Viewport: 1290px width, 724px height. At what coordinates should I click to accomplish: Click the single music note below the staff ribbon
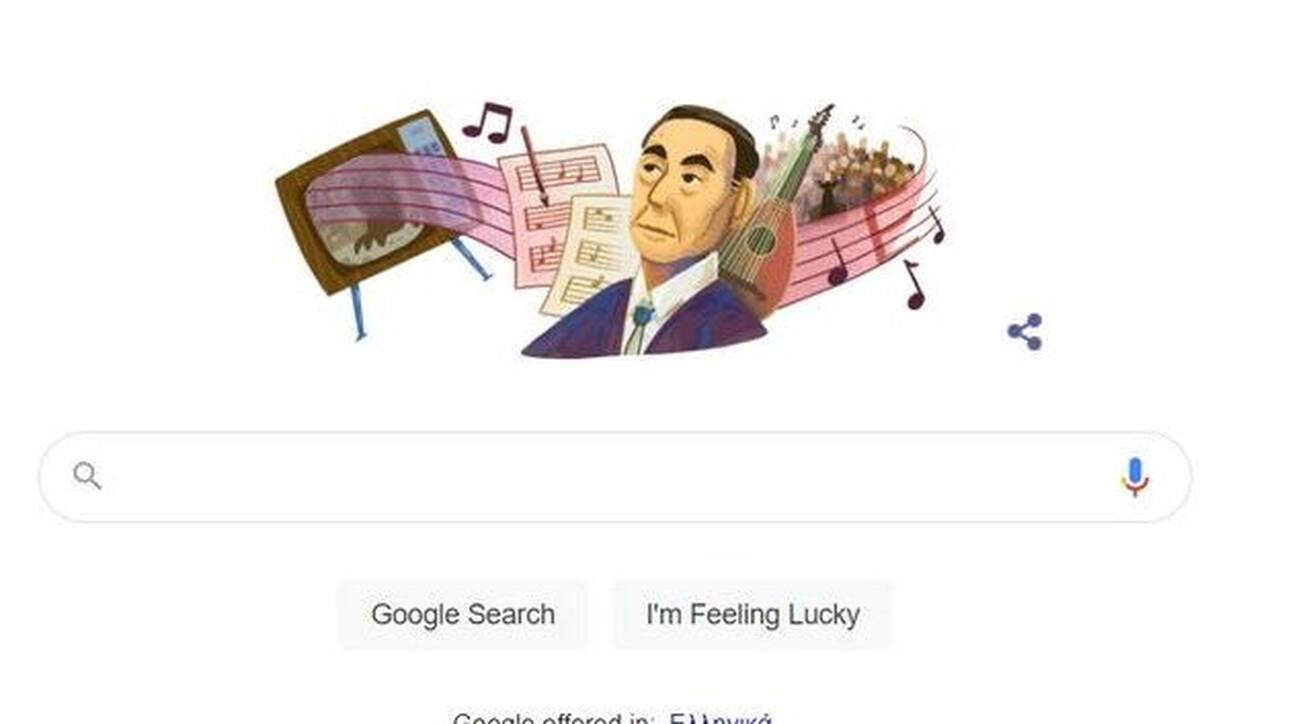(x=913, y=285)
